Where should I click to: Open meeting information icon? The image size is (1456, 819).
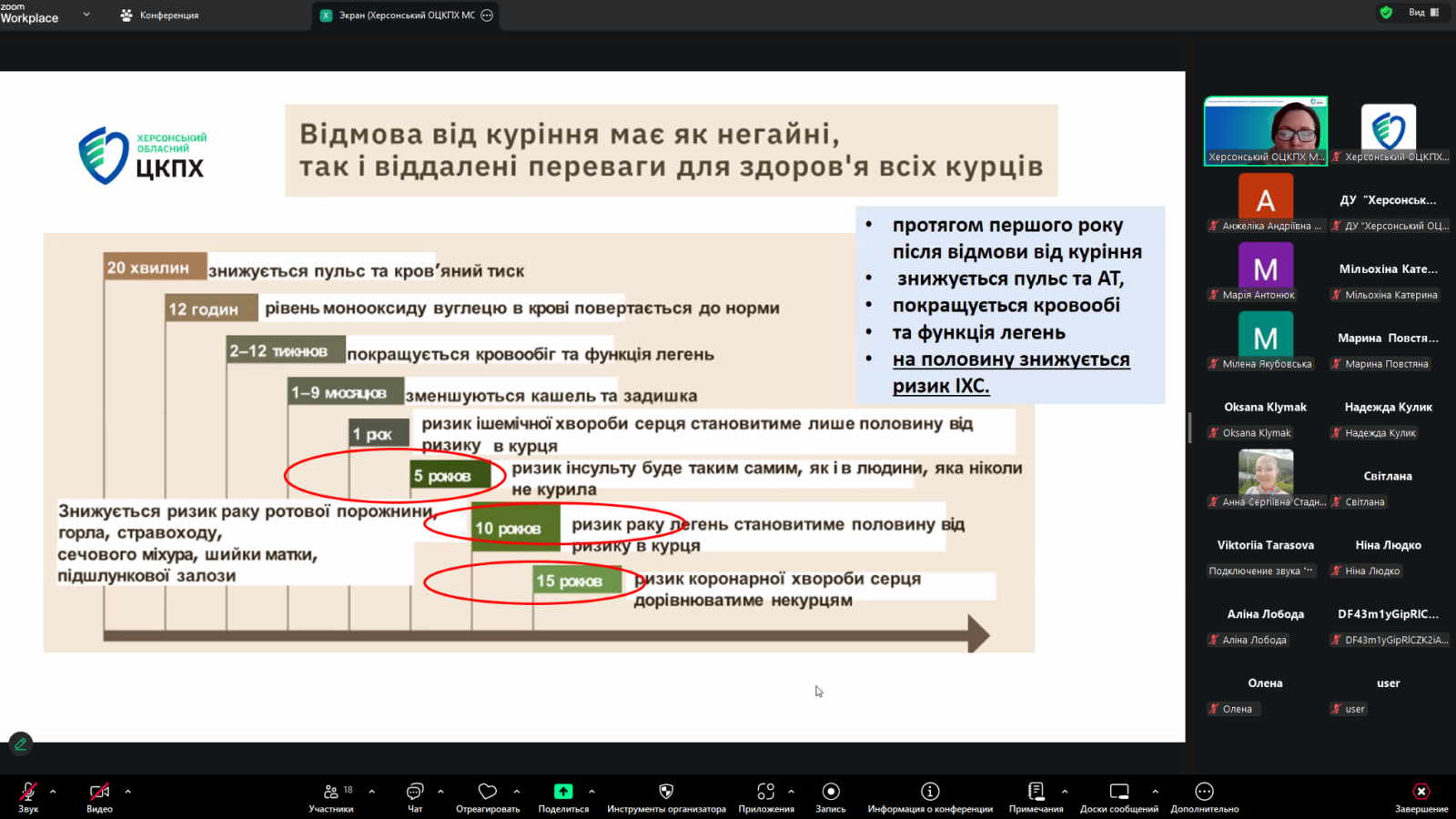930,792
